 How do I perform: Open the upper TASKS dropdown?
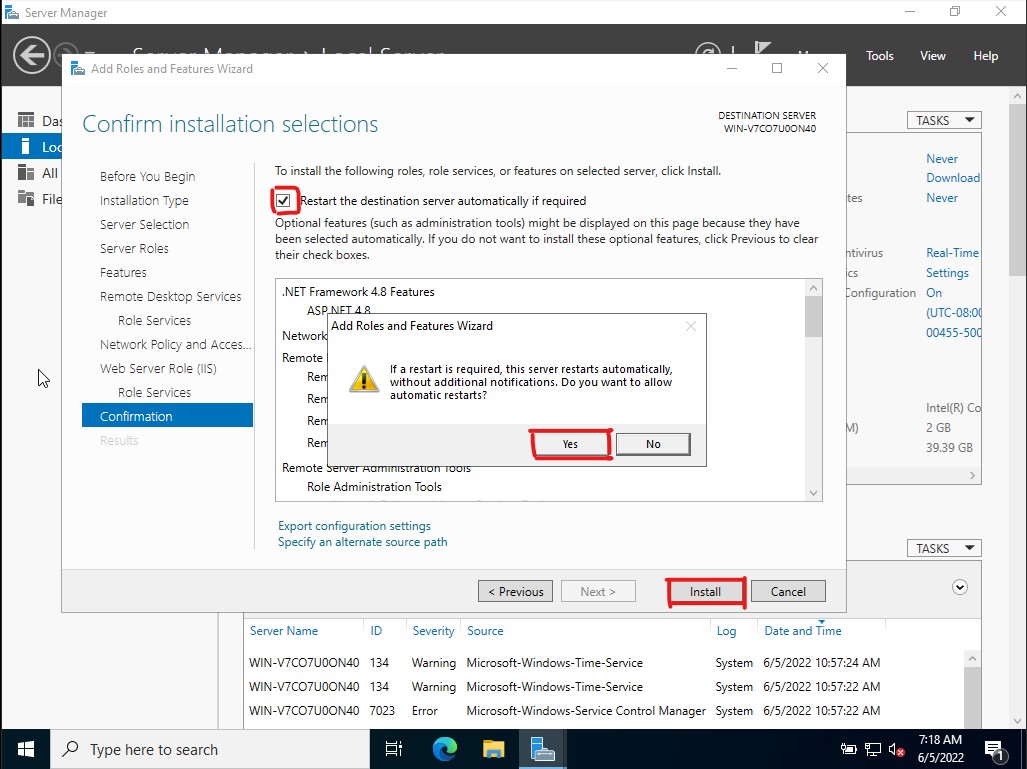pos(944,121)
